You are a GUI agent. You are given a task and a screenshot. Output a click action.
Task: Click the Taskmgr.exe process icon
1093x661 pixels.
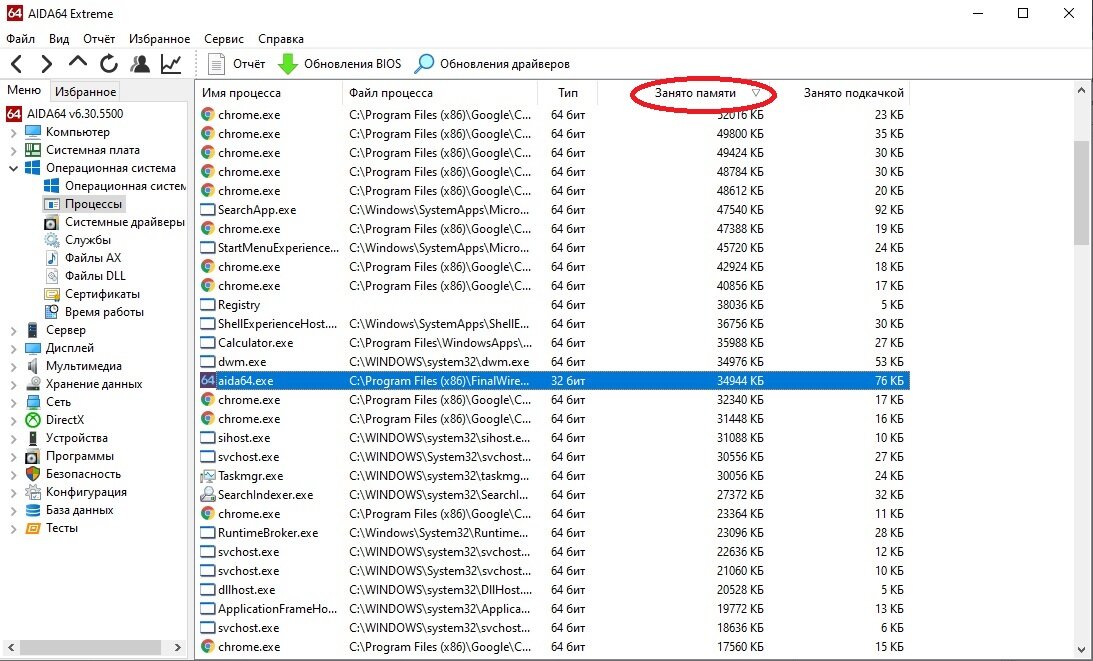tap(208, 476)
